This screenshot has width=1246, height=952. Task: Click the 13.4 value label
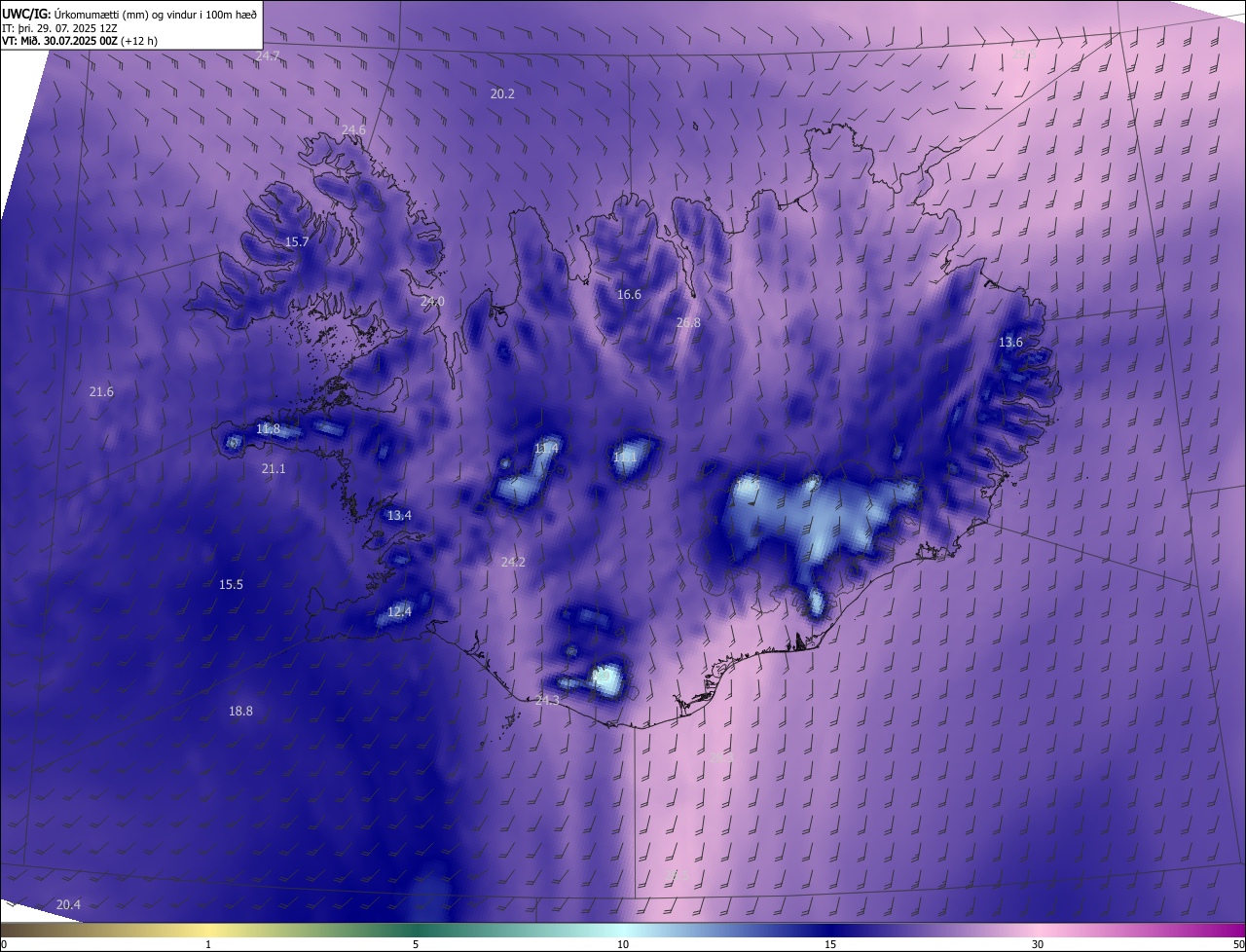[x=399, y=516]
